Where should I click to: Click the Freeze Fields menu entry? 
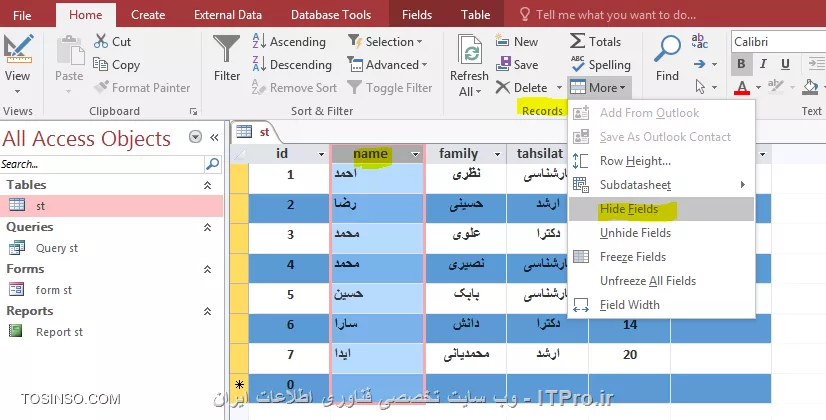click(661, 257)
